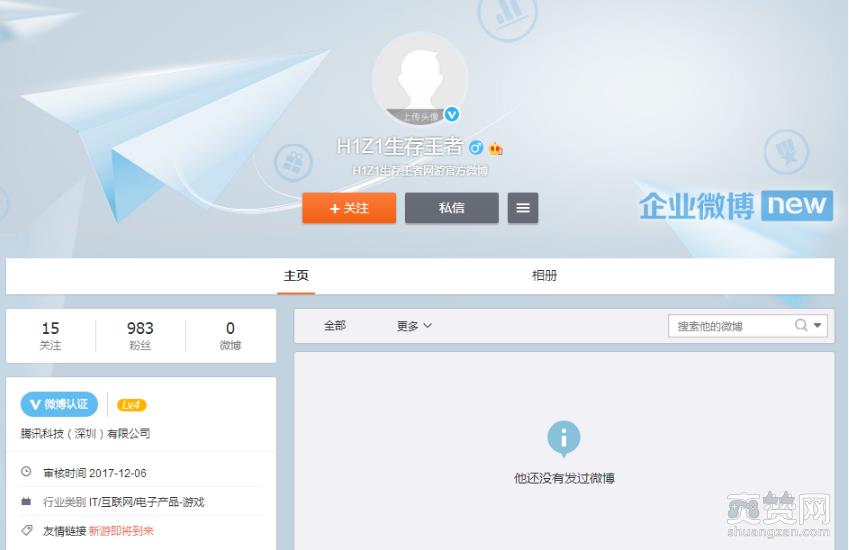The width and height of the screenshot is (849, 550).
Task: Click 腾讯科技（深圳）有限公司 company text
Action: click(x=86, y=434)
